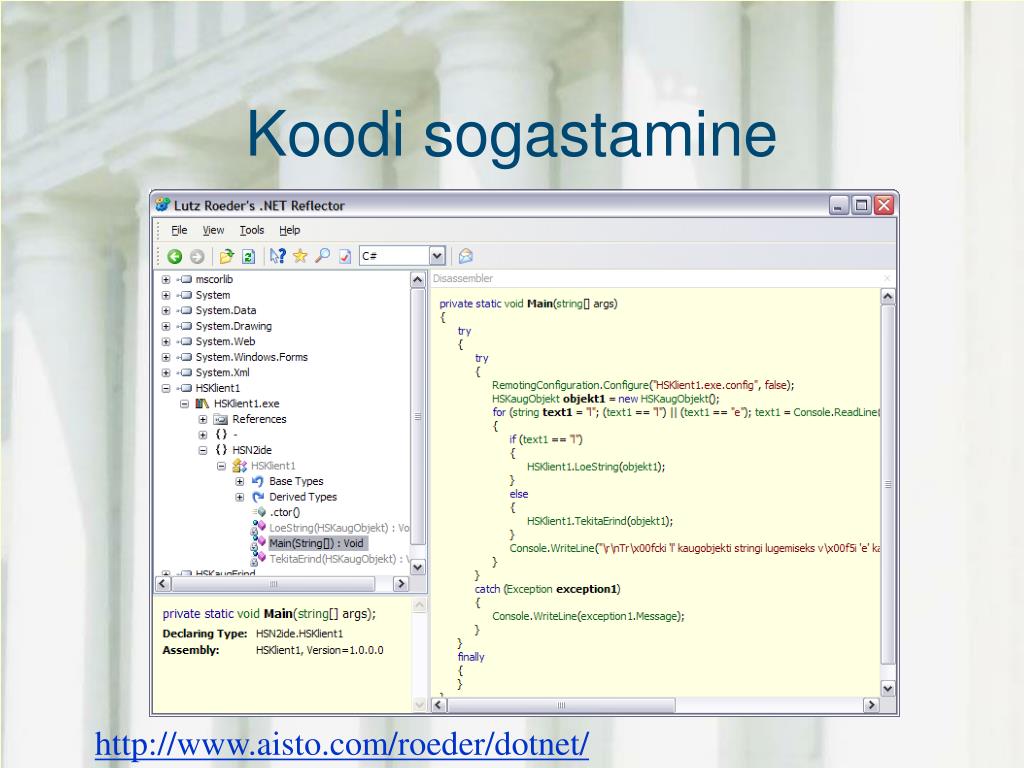The image size is (1024, 768).
Task: Select TekitaErind(HSKaugObjekt) tree item
Action: [x=339, y=559]
